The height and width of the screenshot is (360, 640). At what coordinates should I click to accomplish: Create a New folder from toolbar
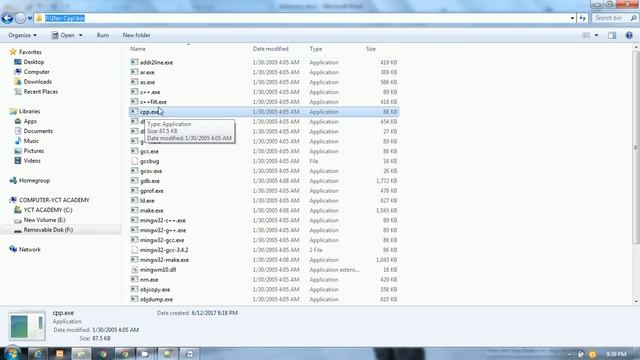pos(136,36)
